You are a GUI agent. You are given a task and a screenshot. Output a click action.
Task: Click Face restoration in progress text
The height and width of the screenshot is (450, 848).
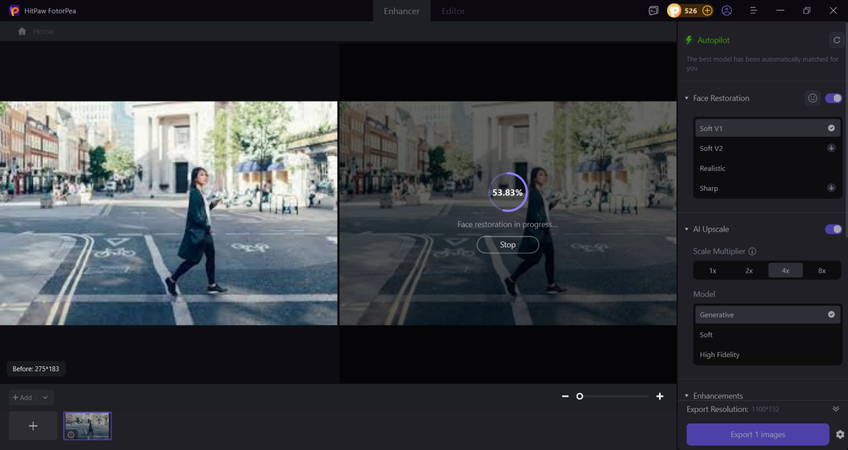click(507, 224)
